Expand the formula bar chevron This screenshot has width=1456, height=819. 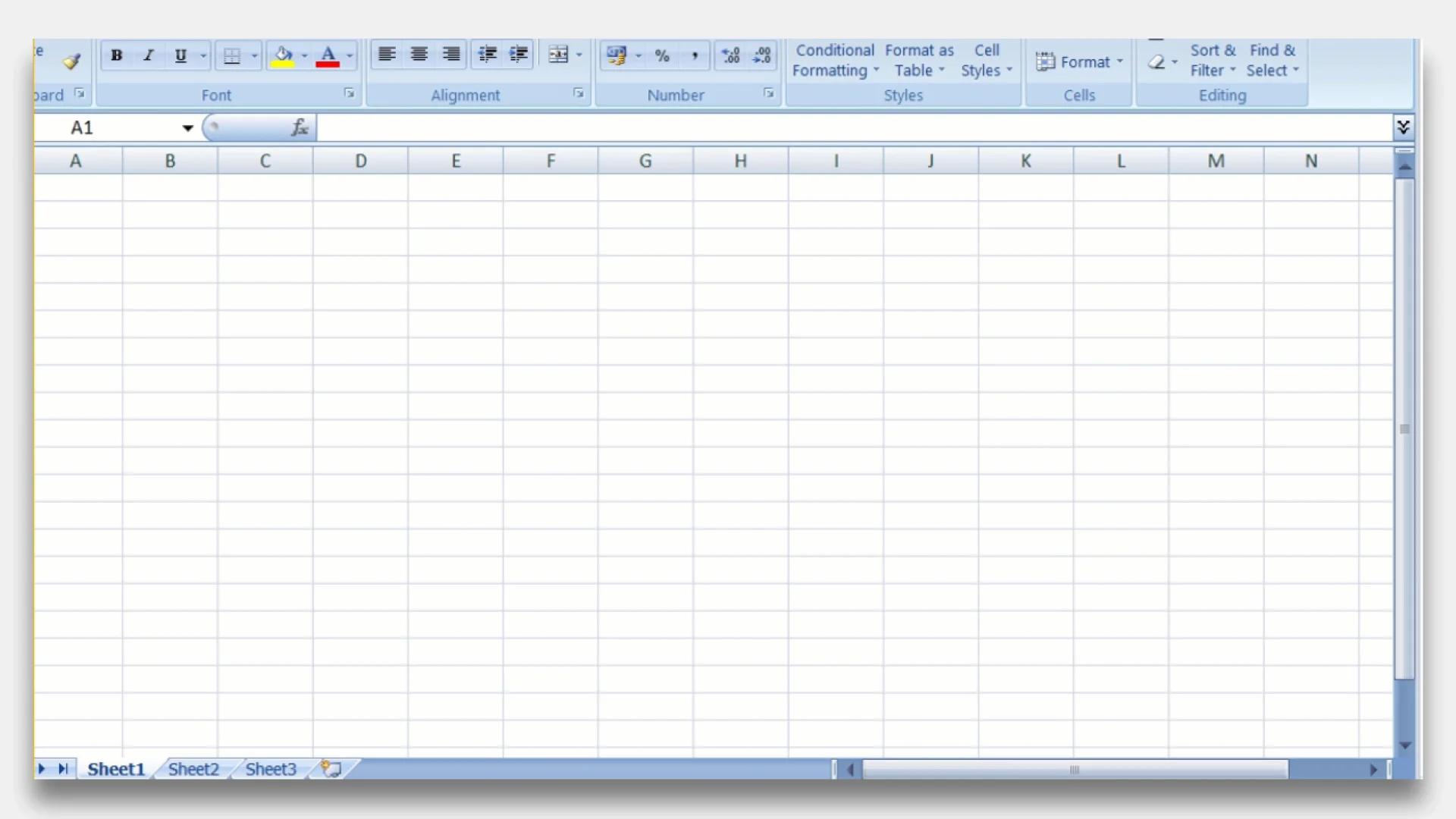(1403, 127)
